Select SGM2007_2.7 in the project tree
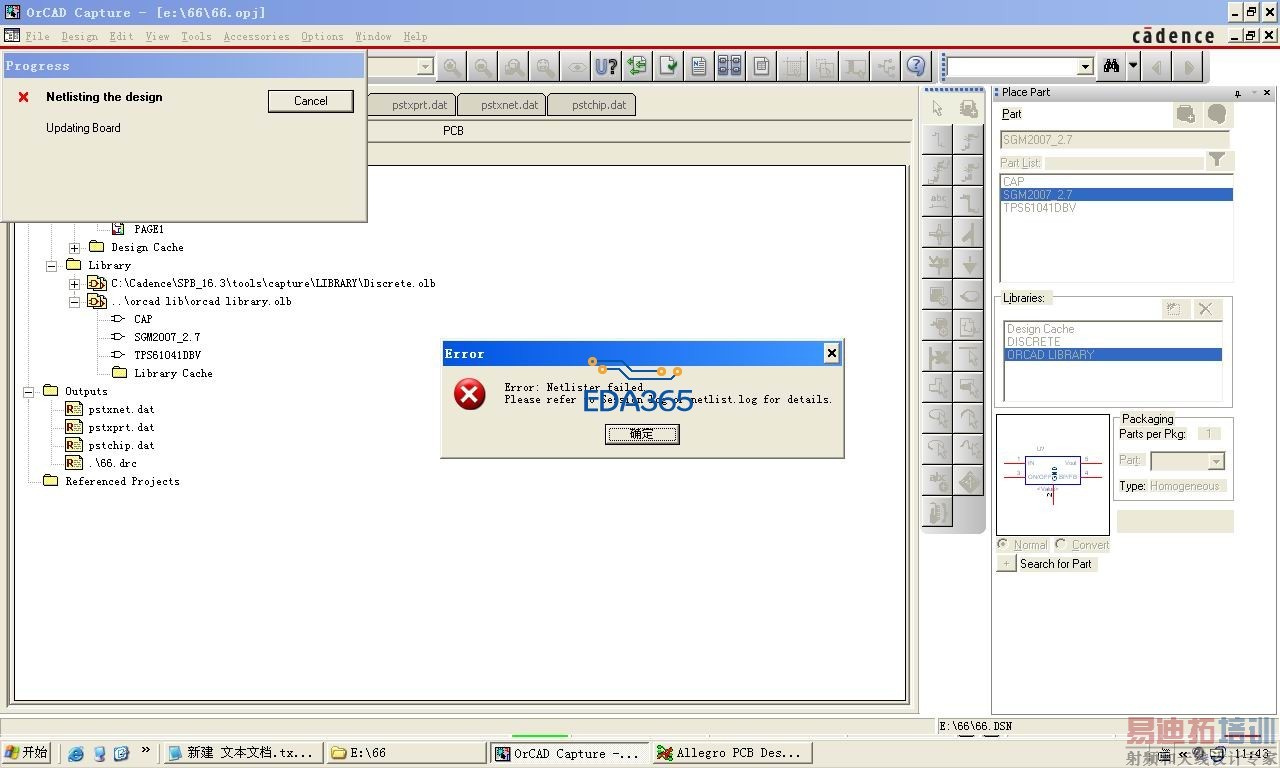This screenshot has height=768, width=1280. 167,337
